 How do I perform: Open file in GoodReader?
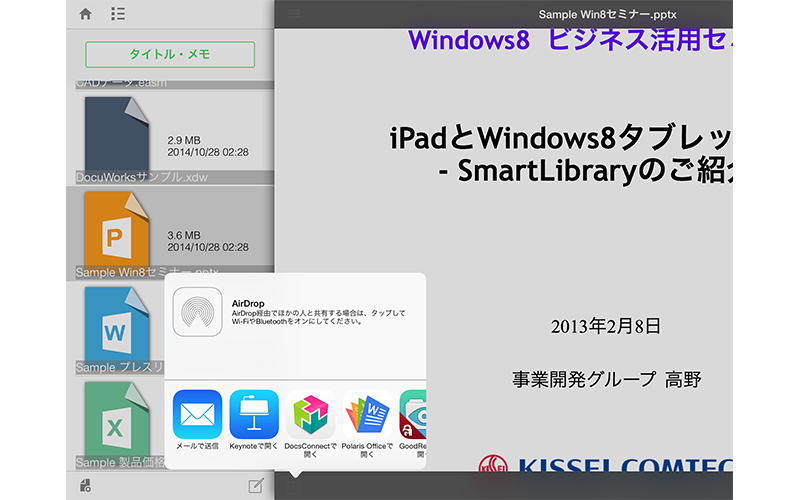pyautogui.click(x=413, y=414)
